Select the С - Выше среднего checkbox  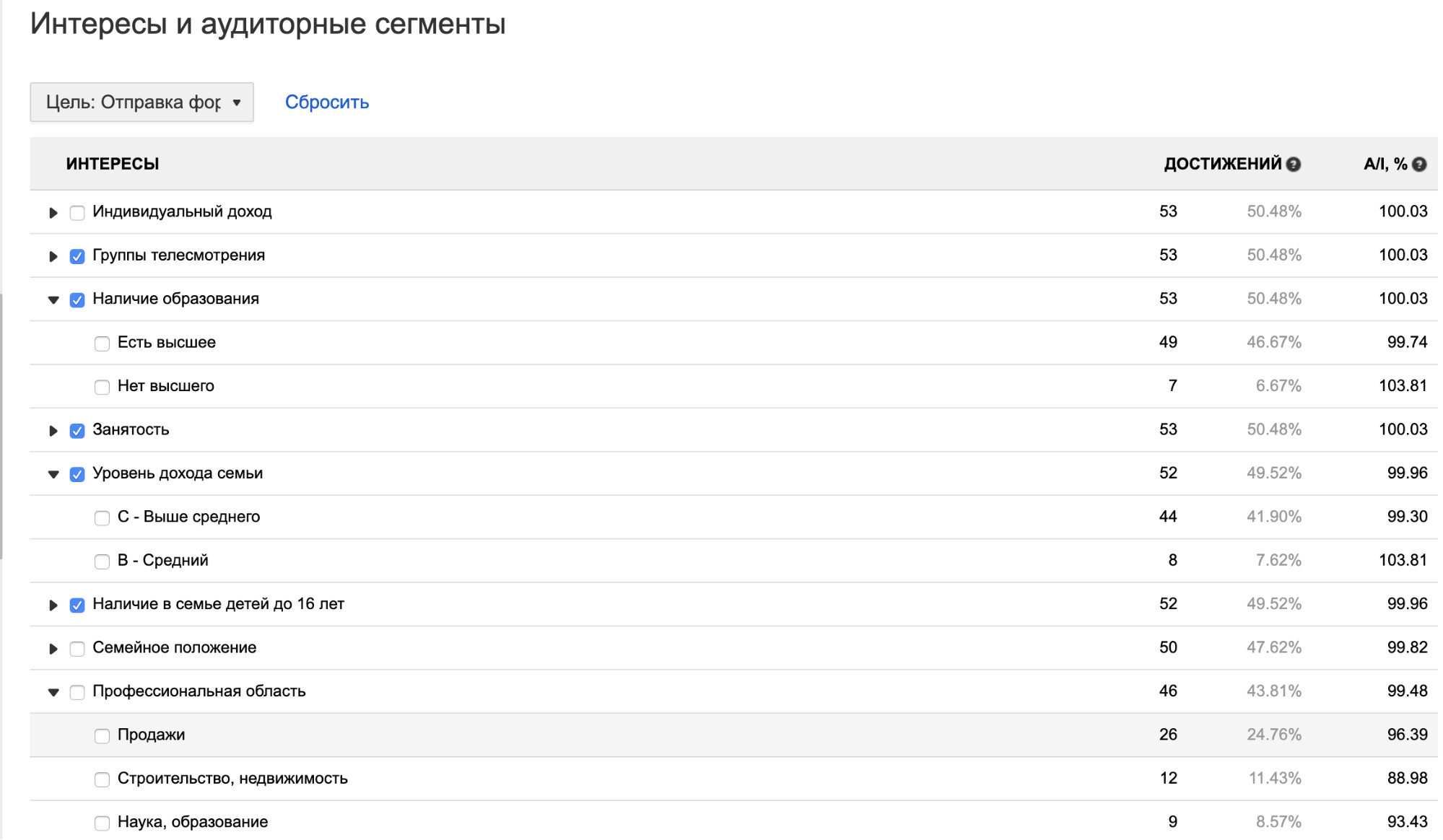click(x=102, y=518)
